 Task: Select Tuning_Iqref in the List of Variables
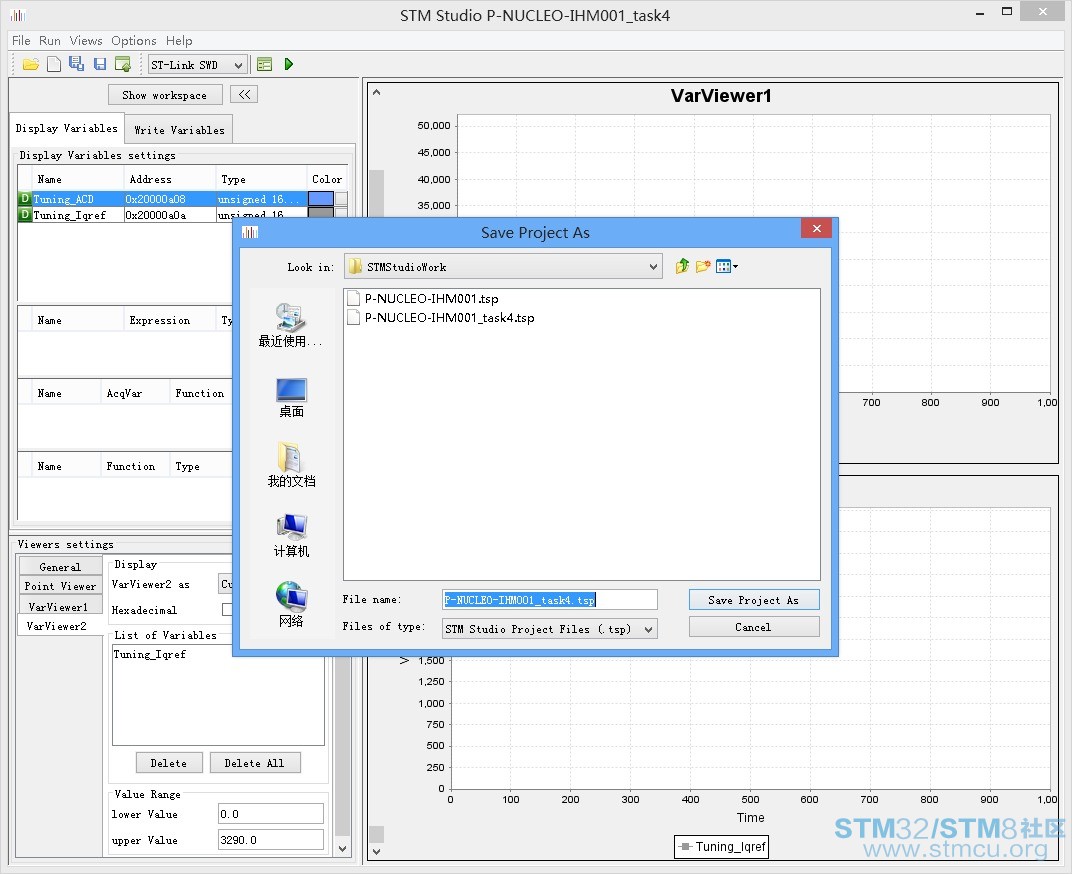(149, 654)
